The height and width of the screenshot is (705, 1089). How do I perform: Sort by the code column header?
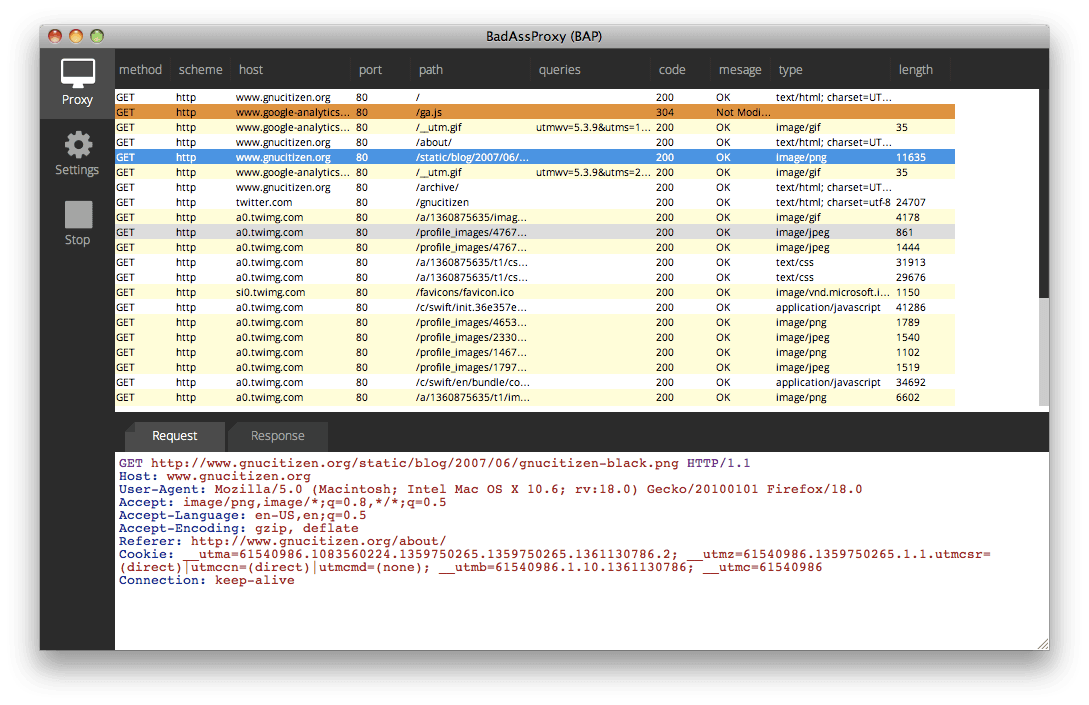[672, 69]
